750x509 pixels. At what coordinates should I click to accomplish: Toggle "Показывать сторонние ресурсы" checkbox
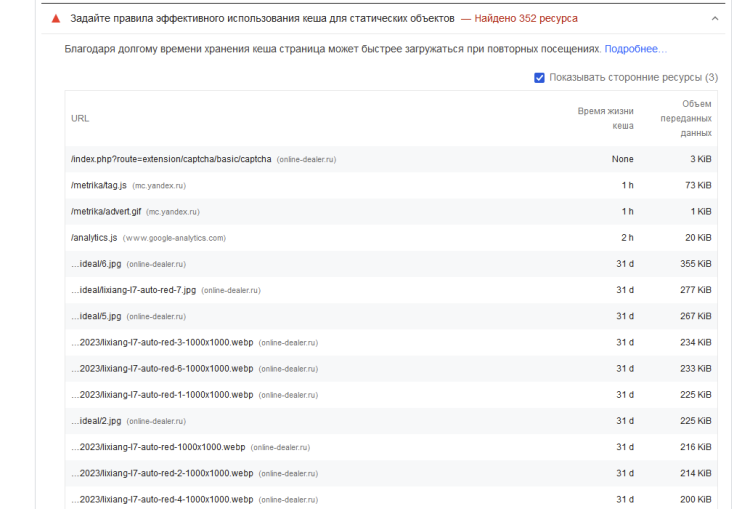tap(540, 77)
